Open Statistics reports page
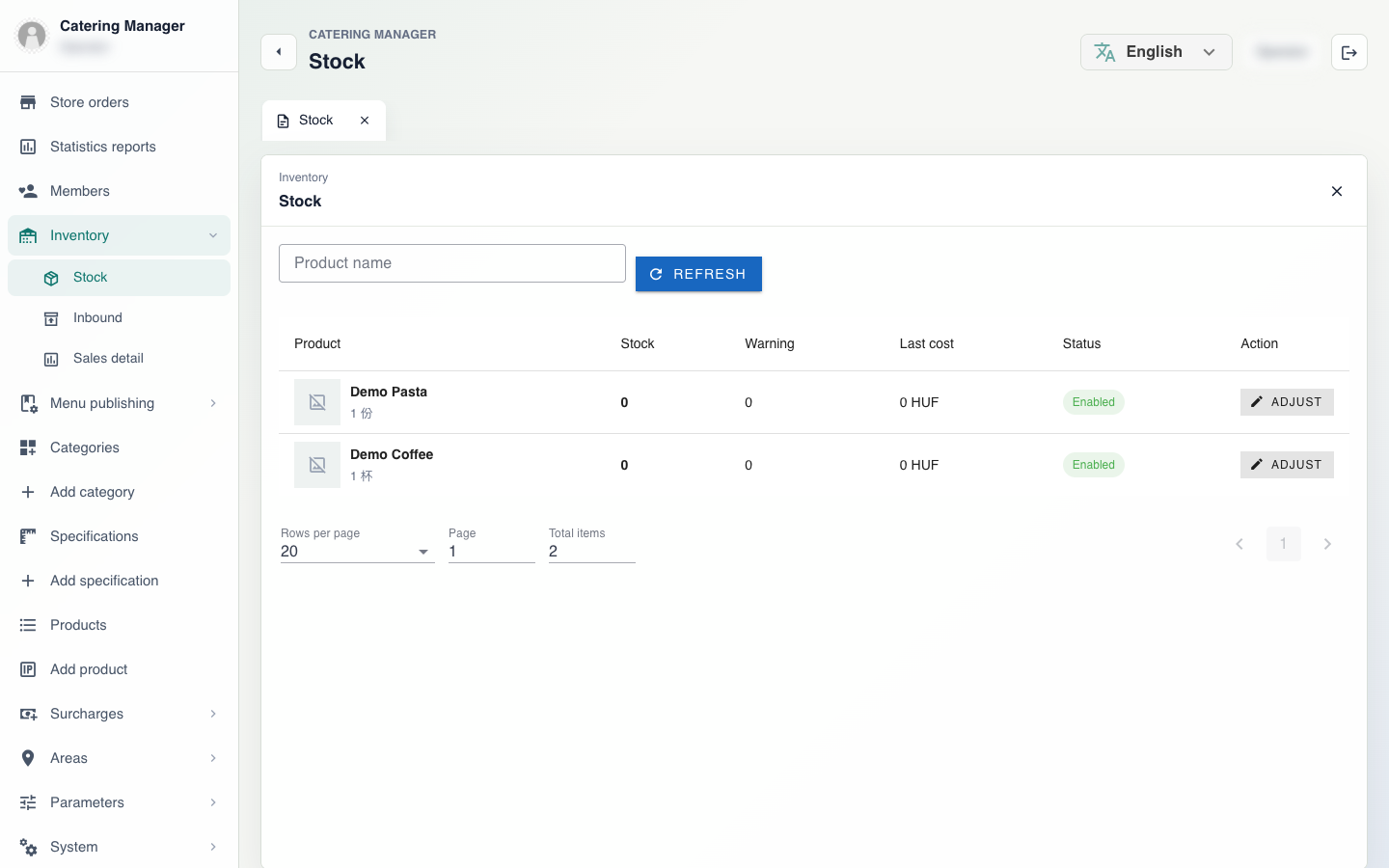Viewport: 1389px width, 868px height. click(119, 147)
